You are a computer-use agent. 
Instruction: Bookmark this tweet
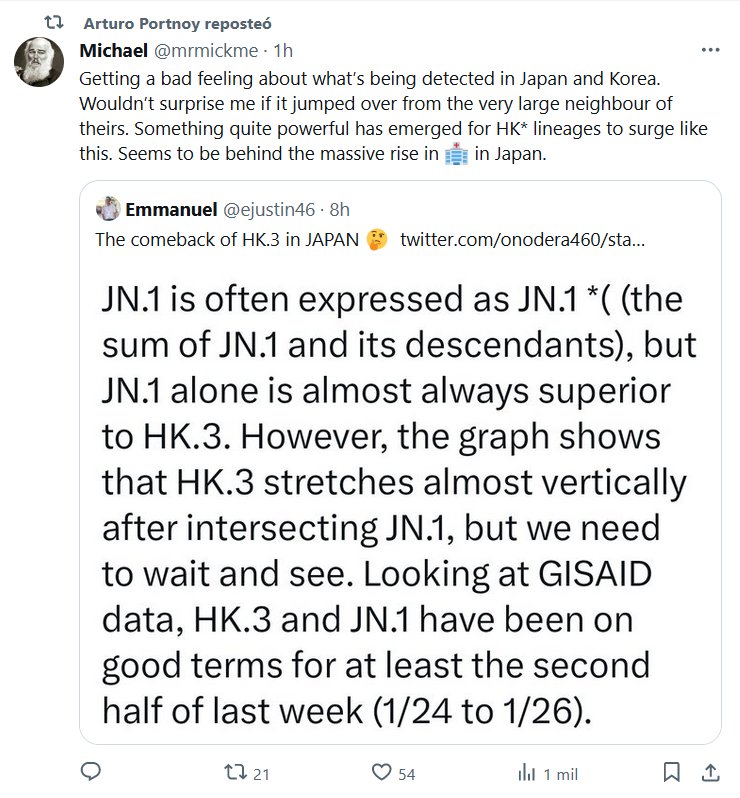pyautogui.click(x=674, y=773)
